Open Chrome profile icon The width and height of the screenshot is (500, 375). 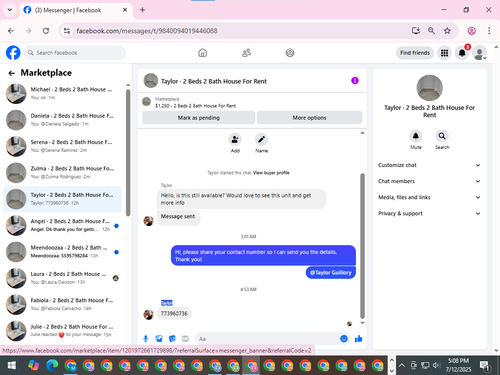point(471,31)
